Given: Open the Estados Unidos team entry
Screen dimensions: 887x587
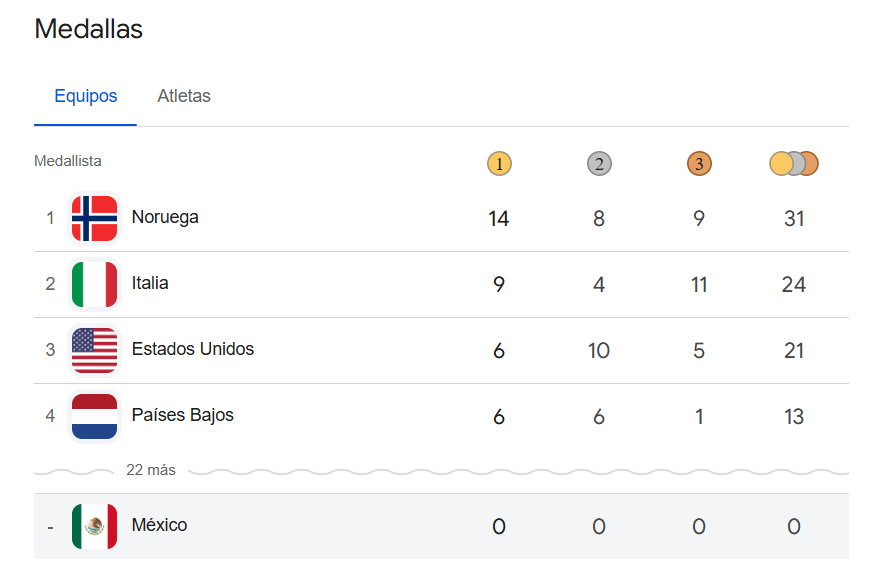Looking at the screenshot, I should [x=193, y=349].
